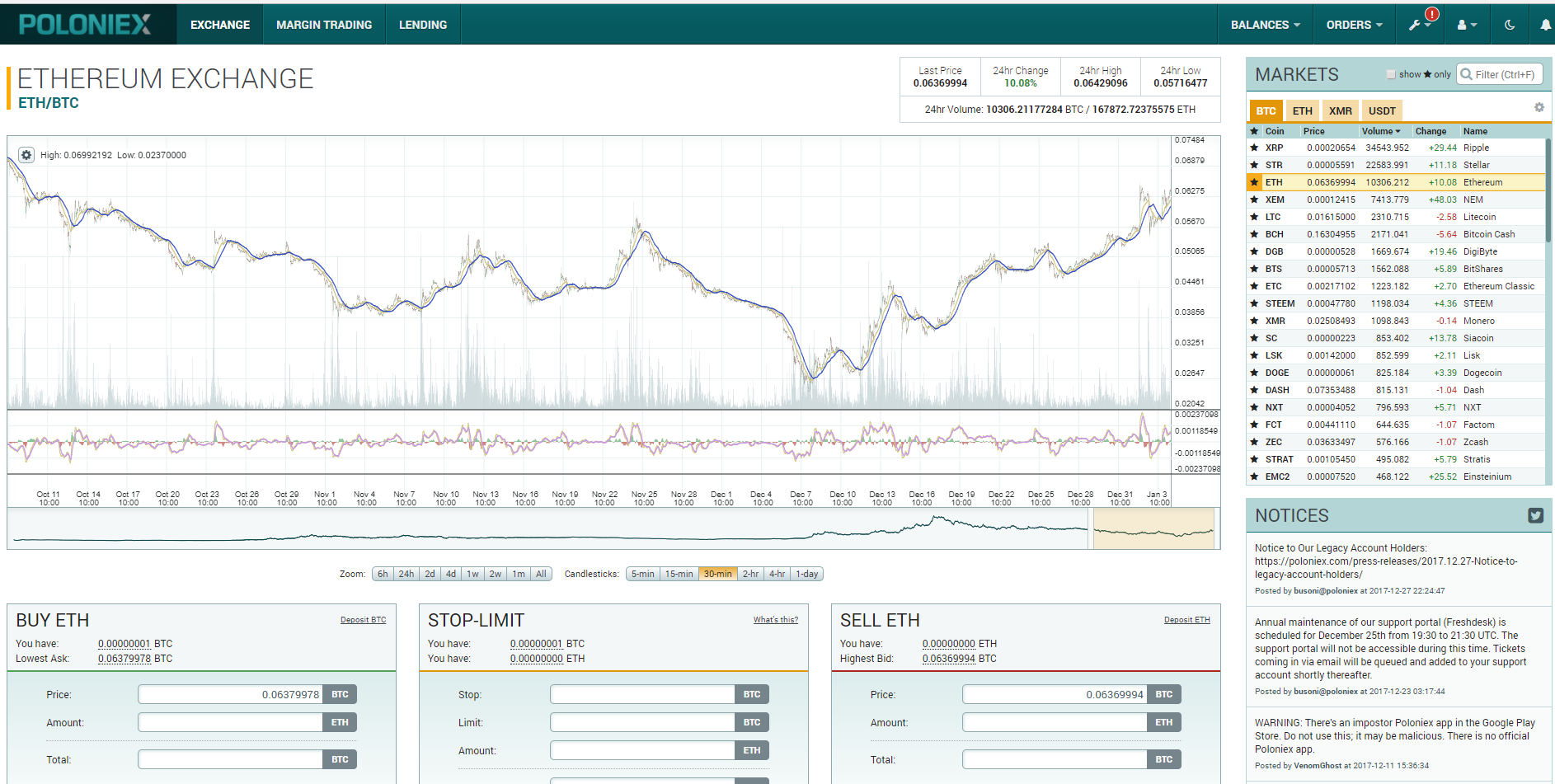Select the BTC markets tab
The width and height of the screenshot is (1555, 784).
click(x=1266, y=110)
